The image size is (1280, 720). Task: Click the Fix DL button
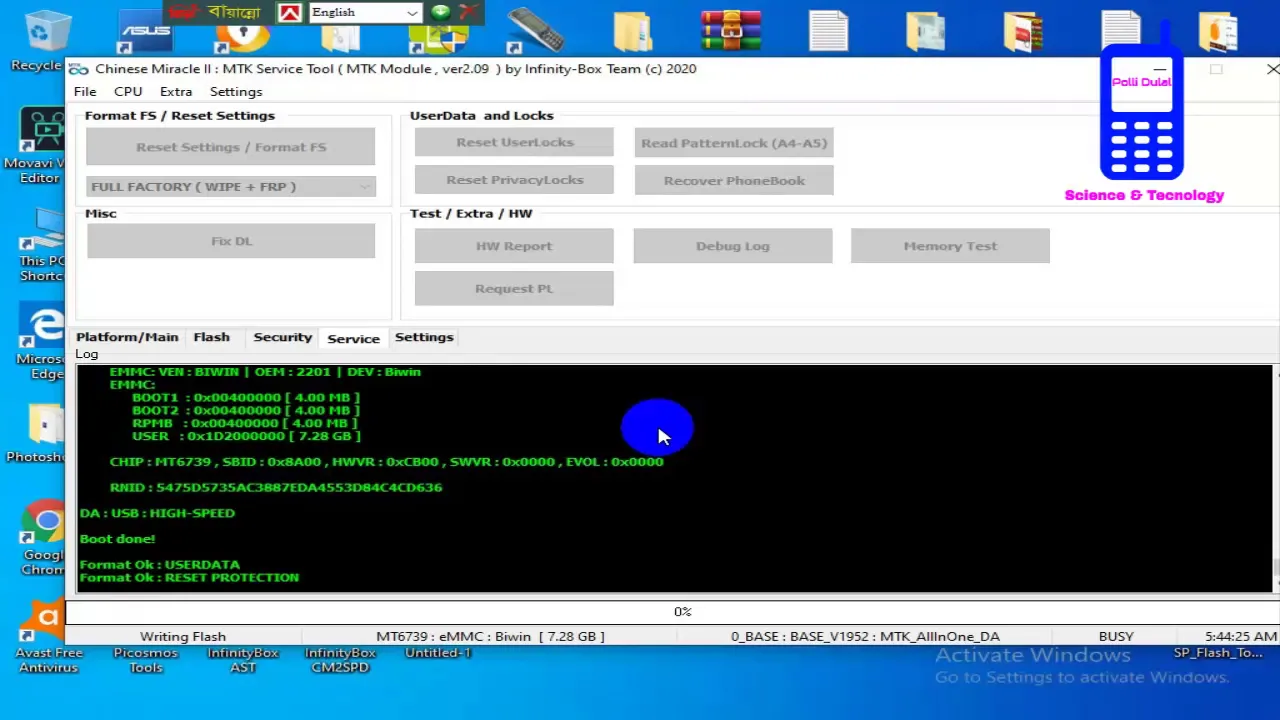click(231, 241)
